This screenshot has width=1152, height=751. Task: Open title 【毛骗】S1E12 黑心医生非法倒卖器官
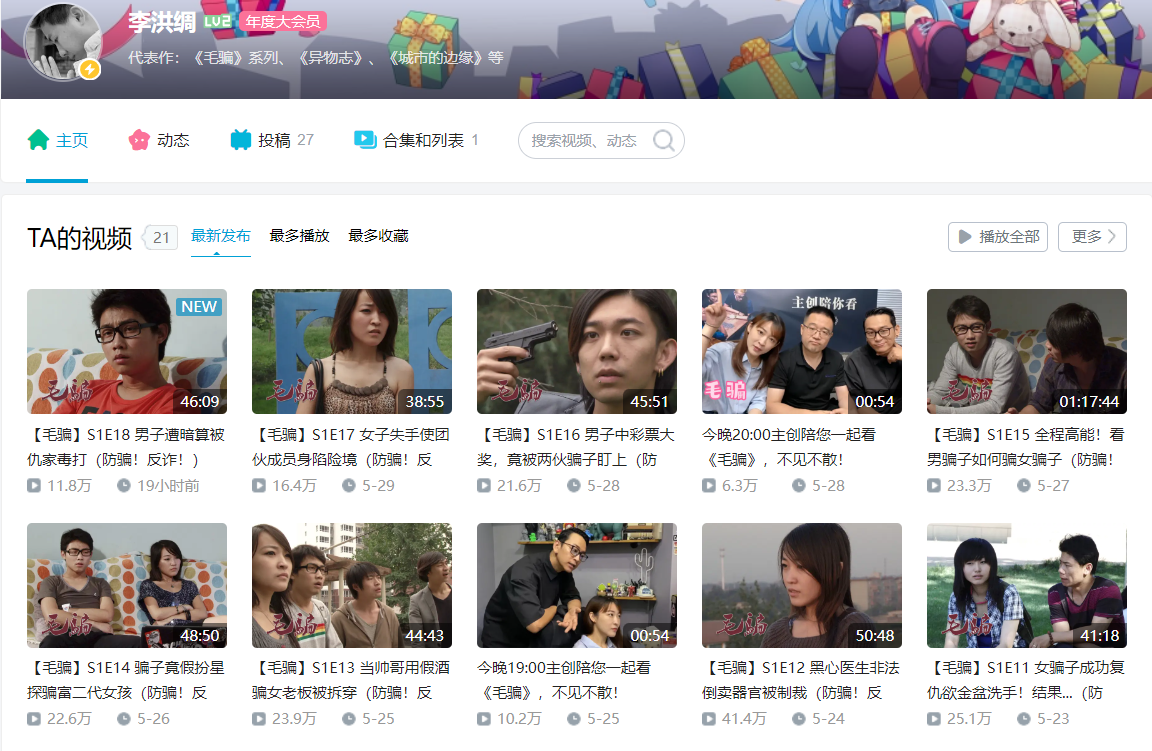pos(801,680)
